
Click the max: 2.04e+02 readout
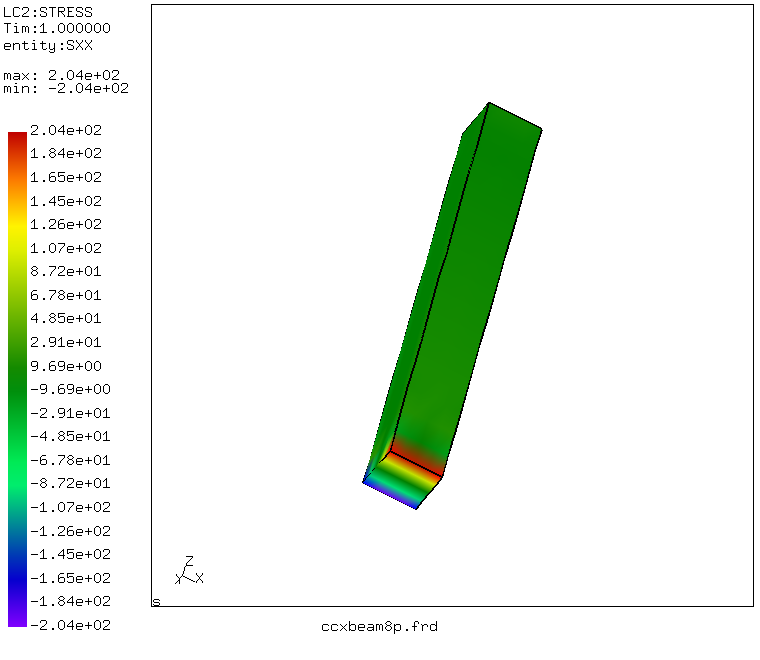(x=62, y=75)
